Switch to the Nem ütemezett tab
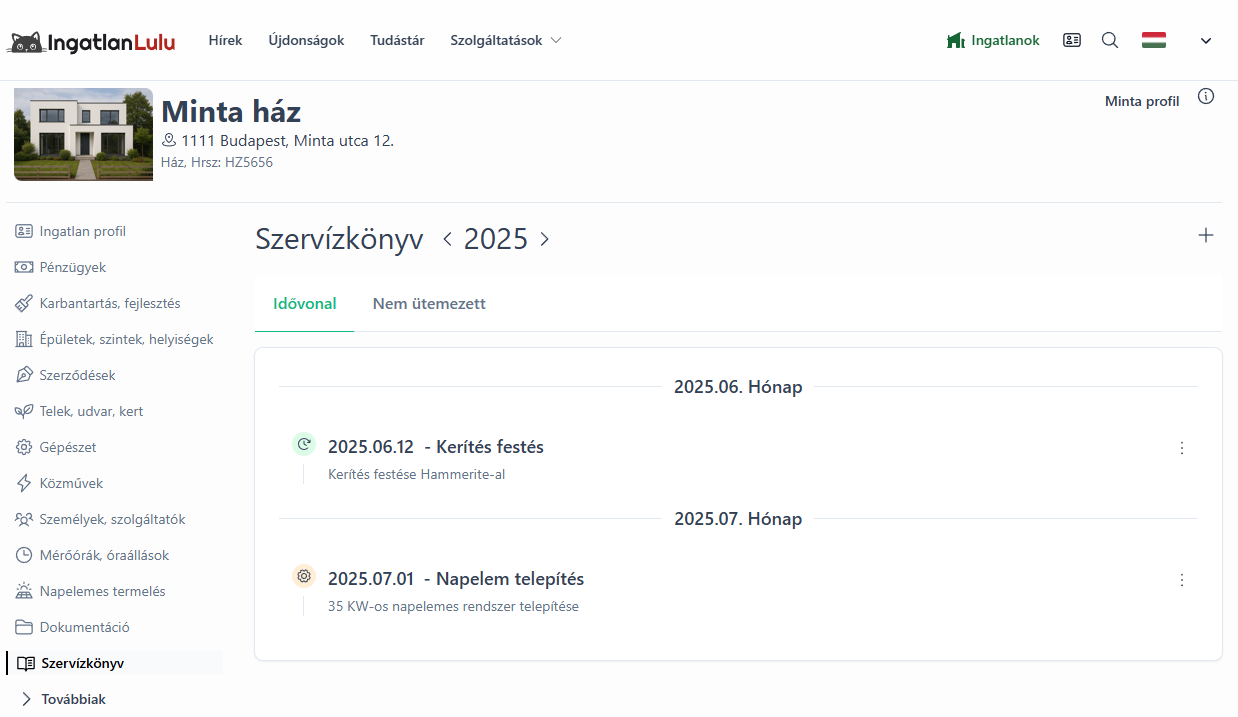The height and width of the screenshot is (717, 1238). (x=429, y=304)
